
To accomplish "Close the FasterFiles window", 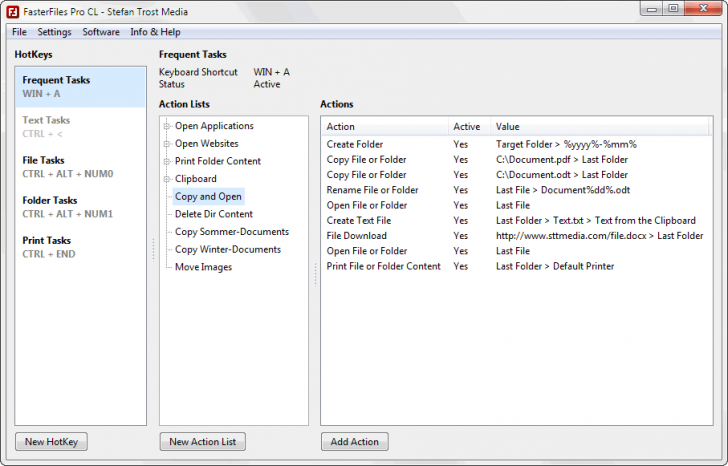I will click(703, 9).
